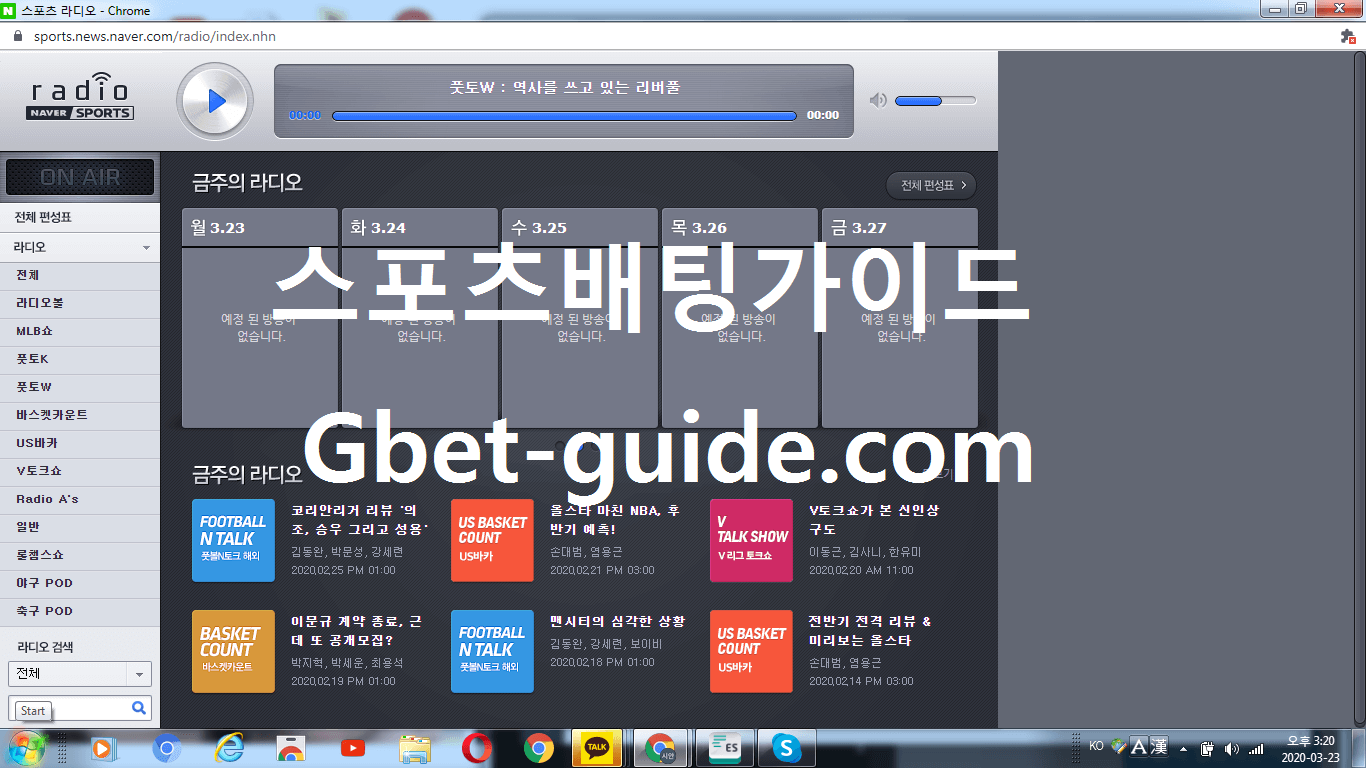Viewport: 1366px width, 768px height.
Task: Select 풋토W in the sidebar
Action: pyautogui.click(x=80, y=387)
